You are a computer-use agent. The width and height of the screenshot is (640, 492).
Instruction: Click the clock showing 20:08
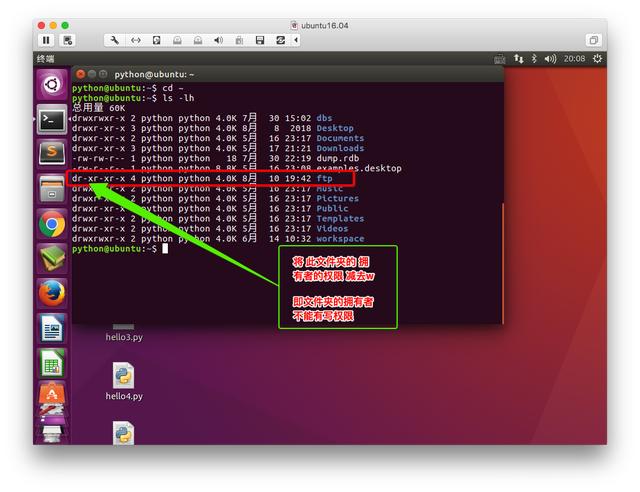(x=574, y=59)
